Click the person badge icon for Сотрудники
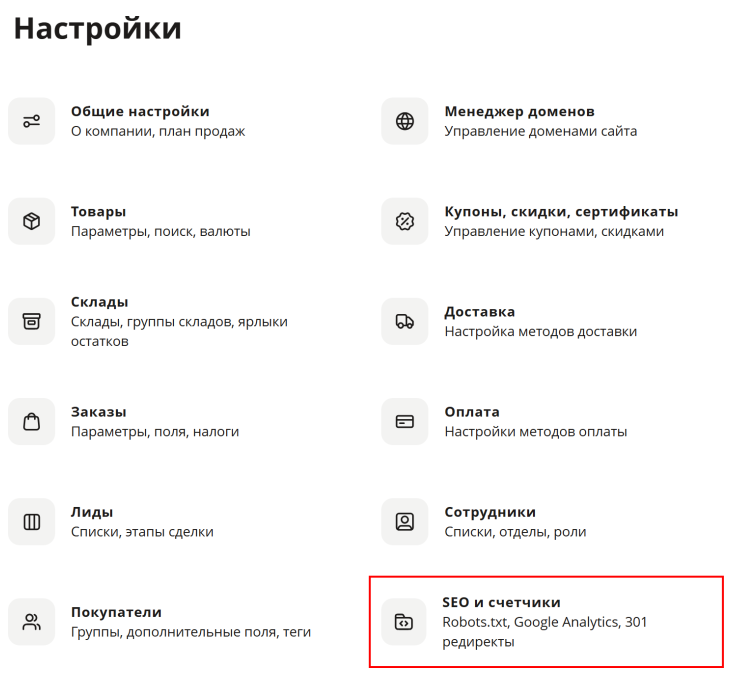The width and height of the screenshot is (740, 684). [x=405, y=522]
